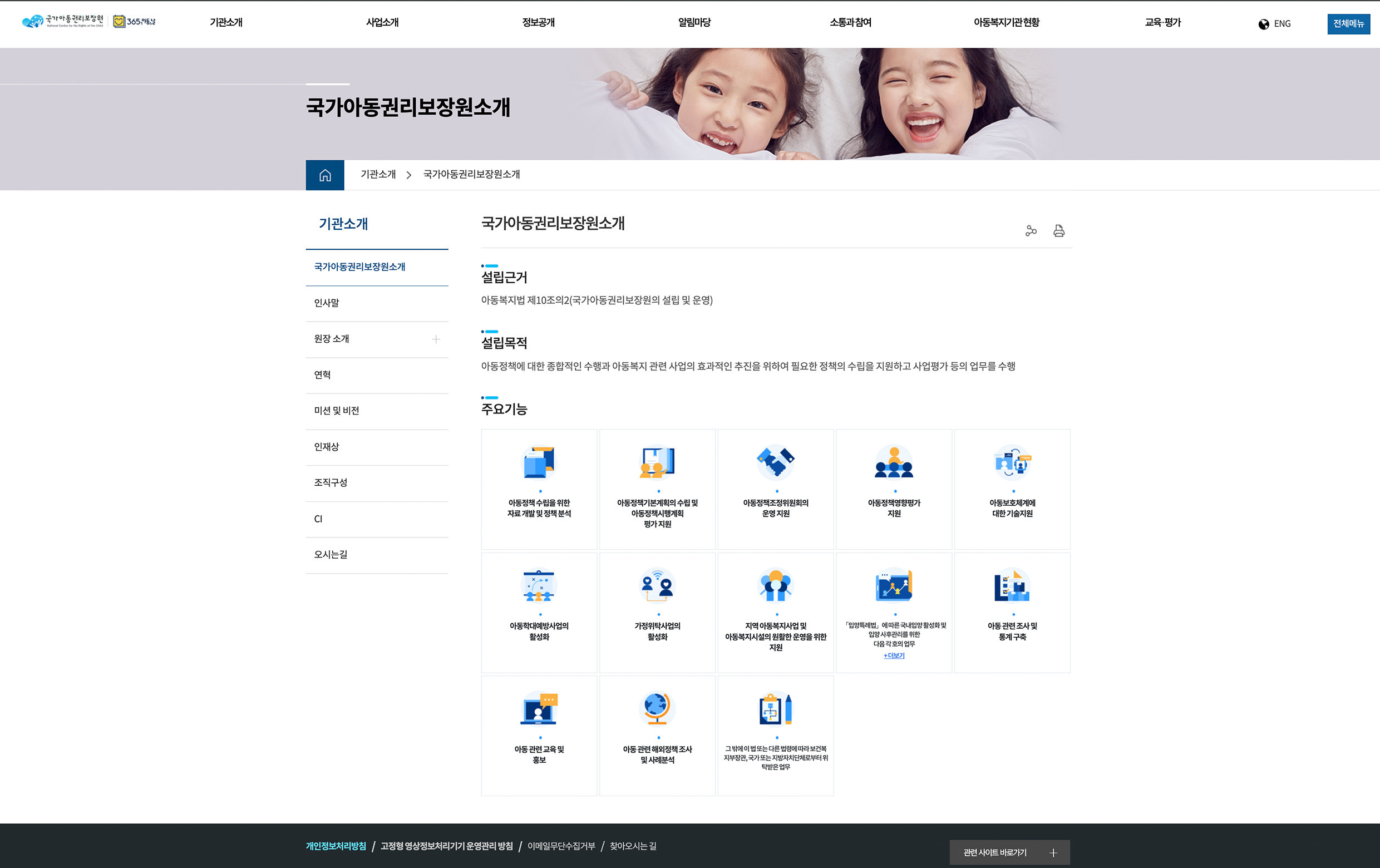Click the 전체메뉴 button
1380x868 pixels.
pos(1348,23)
